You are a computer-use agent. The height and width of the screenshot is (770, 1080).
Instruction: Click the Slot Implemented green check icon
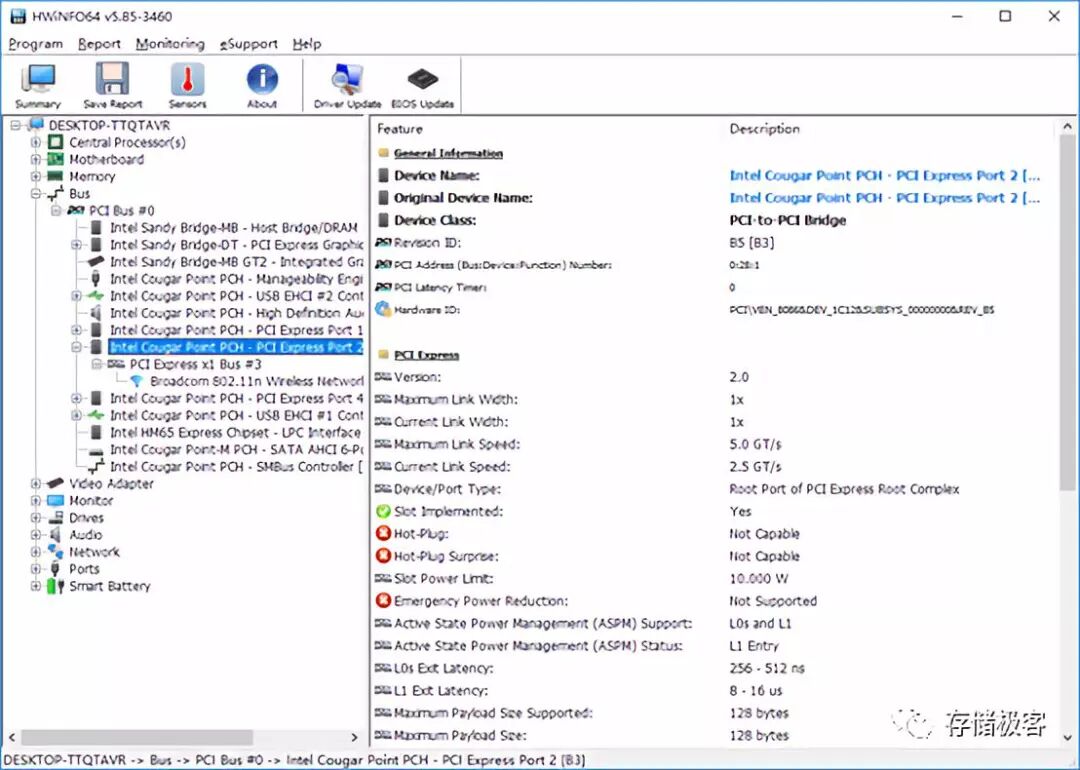pyautogui.click(x=383, y=511)
